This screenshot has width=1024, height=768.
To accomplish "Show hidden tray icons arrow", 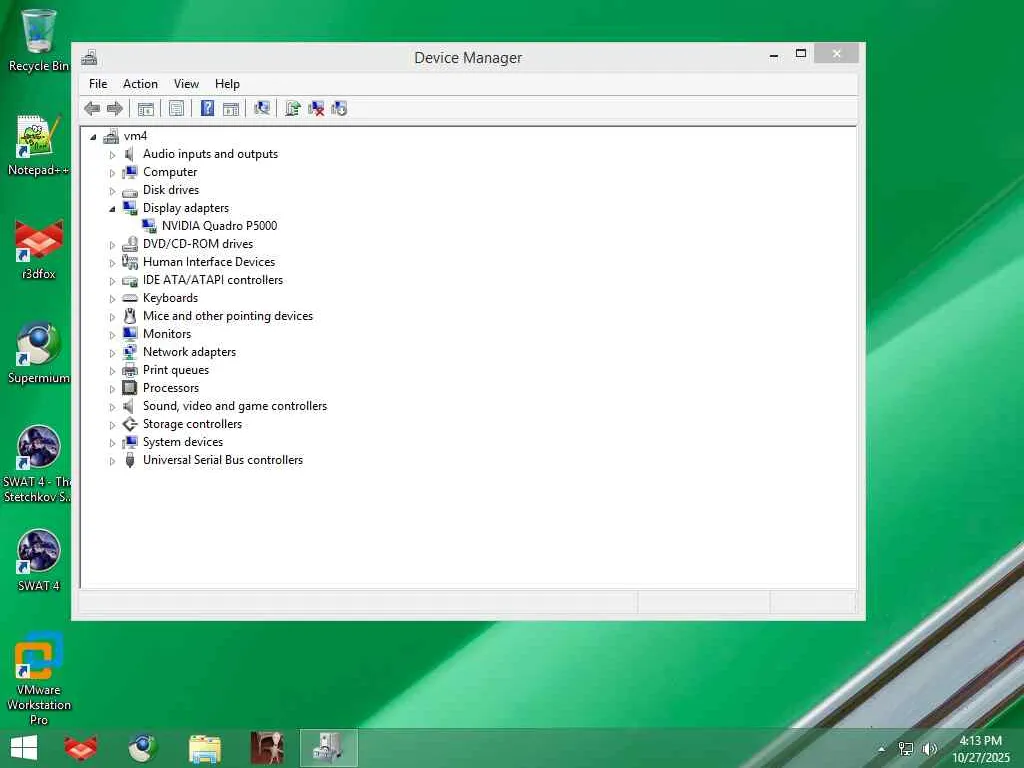I will (x=882, y=749).
